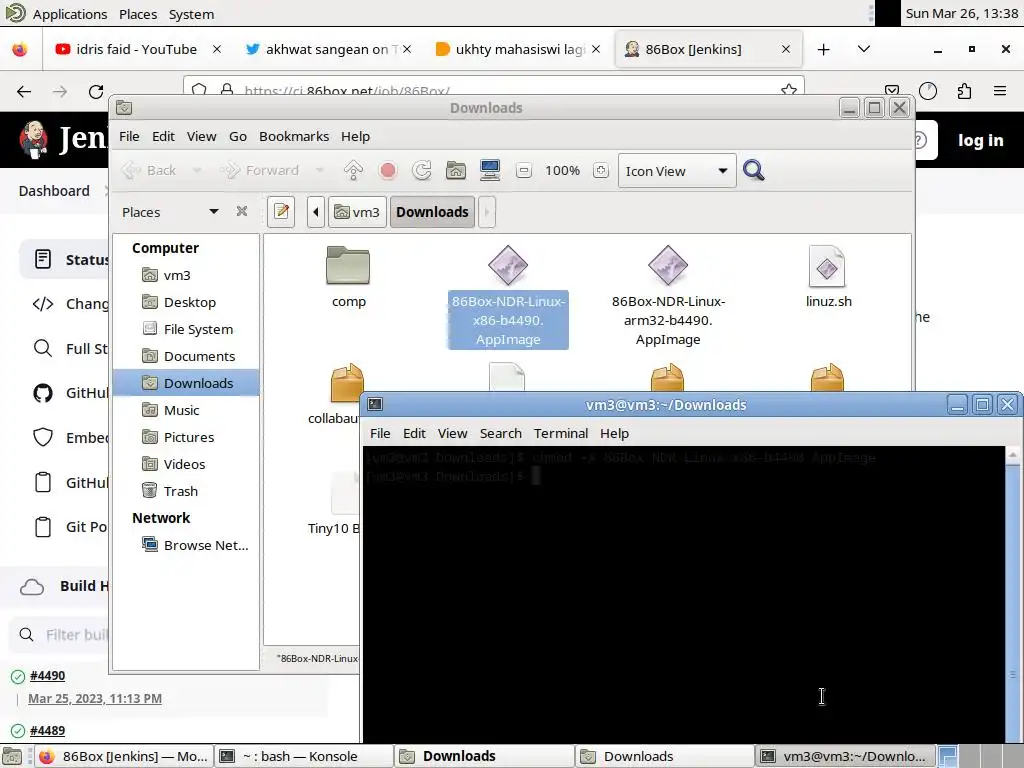Open the Places panel menu
This screenshot has width=1024, height=768.
tap(138, 14)
